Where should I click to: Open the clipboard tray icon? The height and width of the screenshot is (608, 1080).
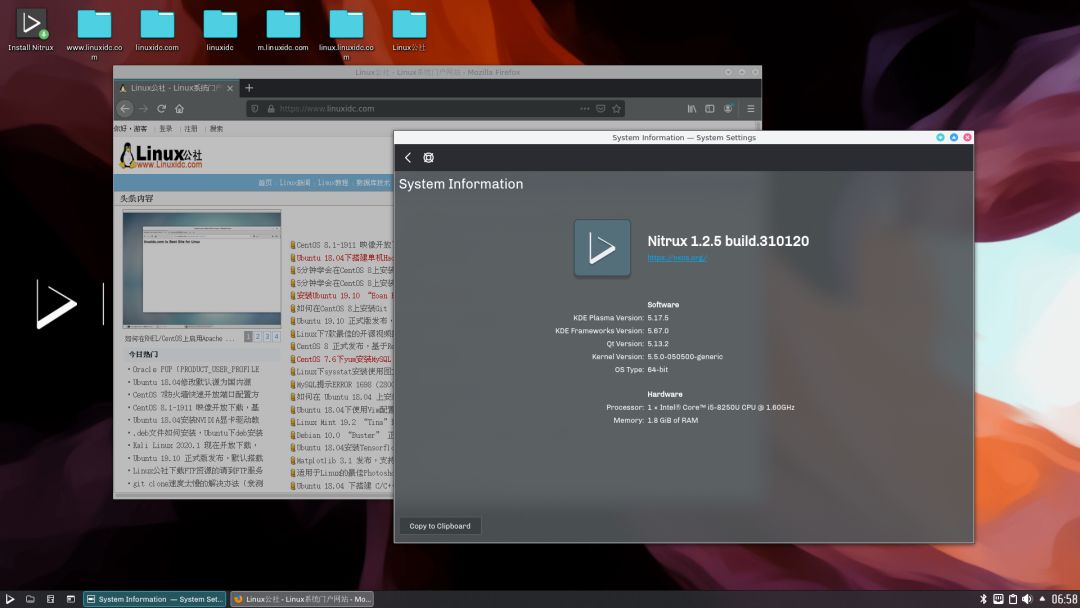(1012, 599)
